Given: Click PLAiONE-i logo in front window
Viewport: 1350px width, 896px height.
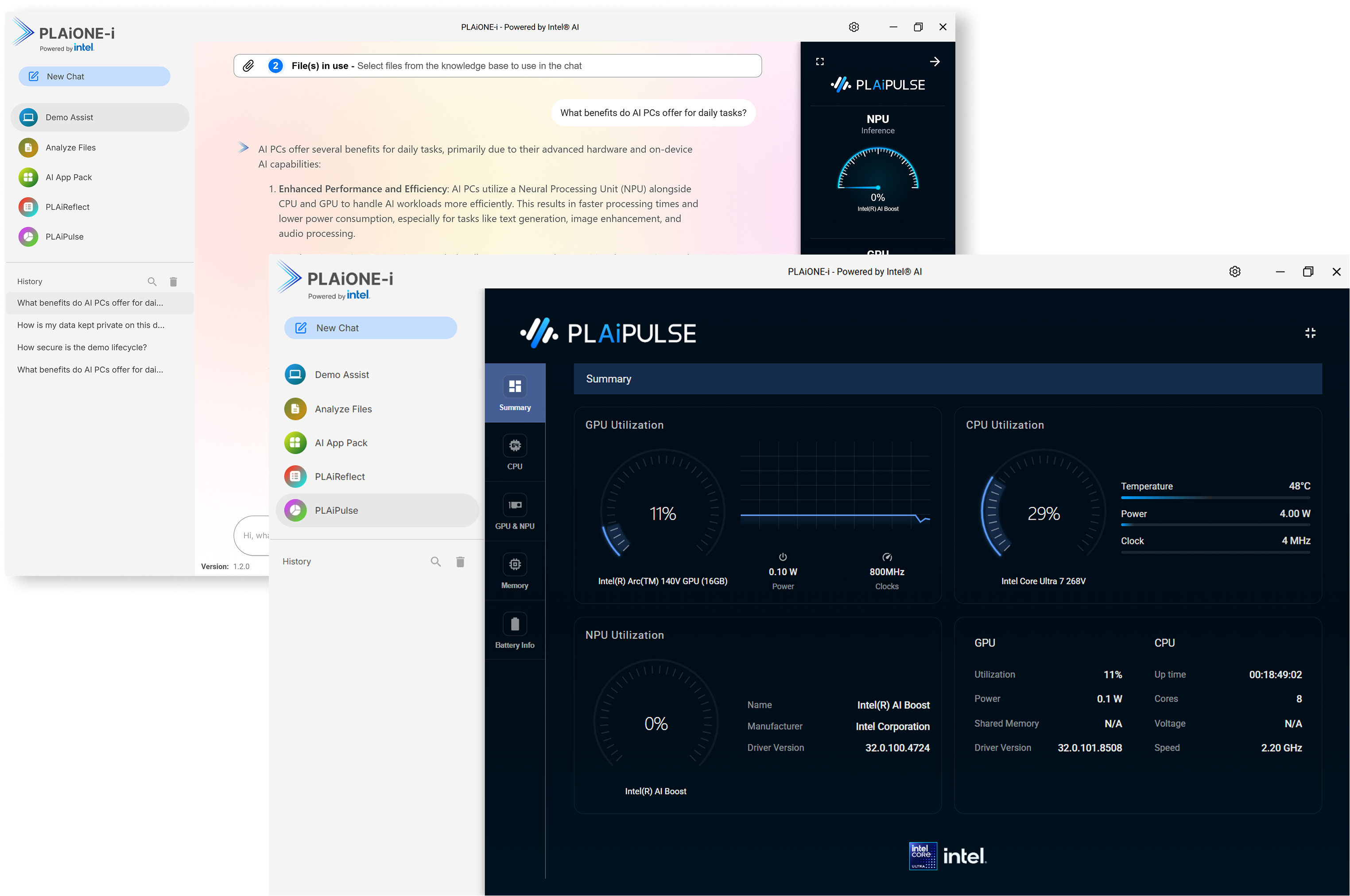Looking at the screenshot, I should (x=335, y=279).
